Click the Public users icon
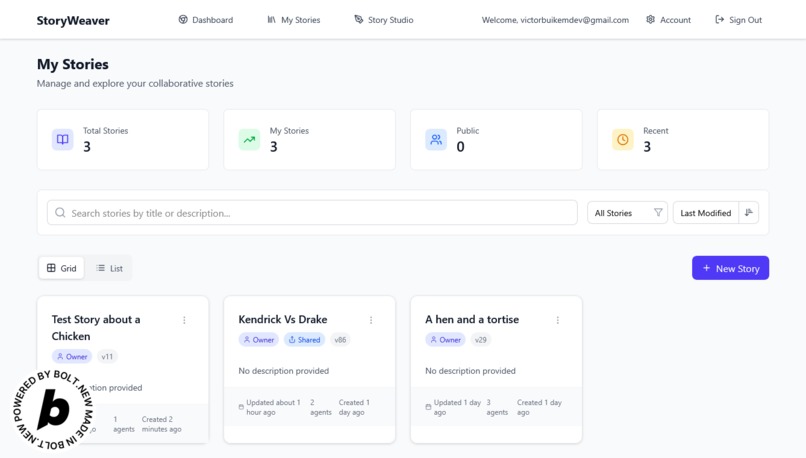The image size is (806, 458). coord(436,139)
